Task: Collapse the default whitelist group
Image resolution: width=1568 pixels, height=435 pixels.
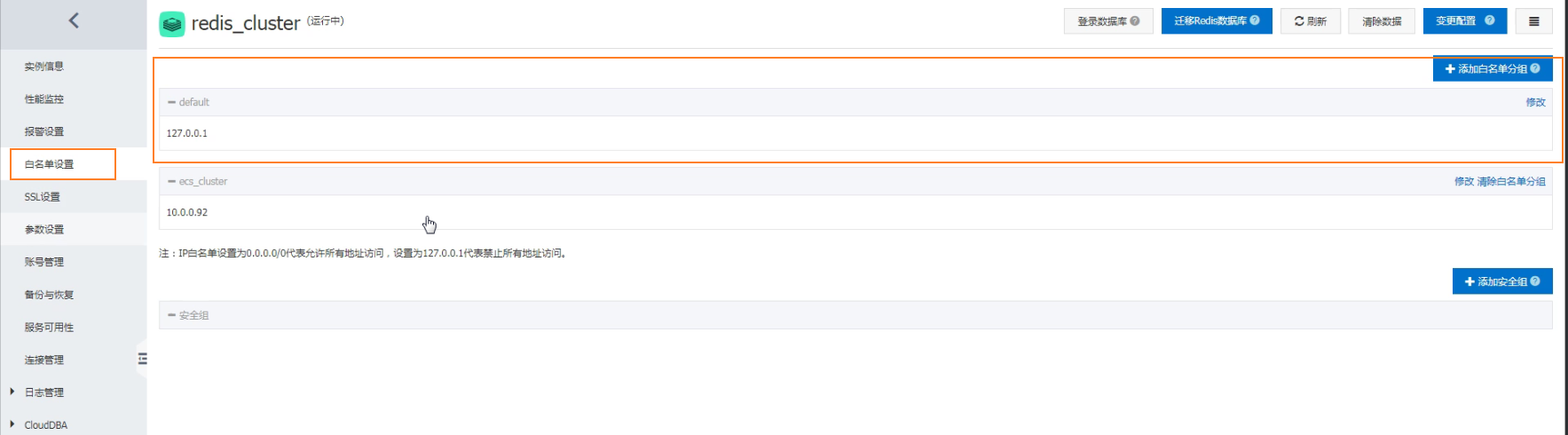Action: pyautogui.click(x=172, y=102)
